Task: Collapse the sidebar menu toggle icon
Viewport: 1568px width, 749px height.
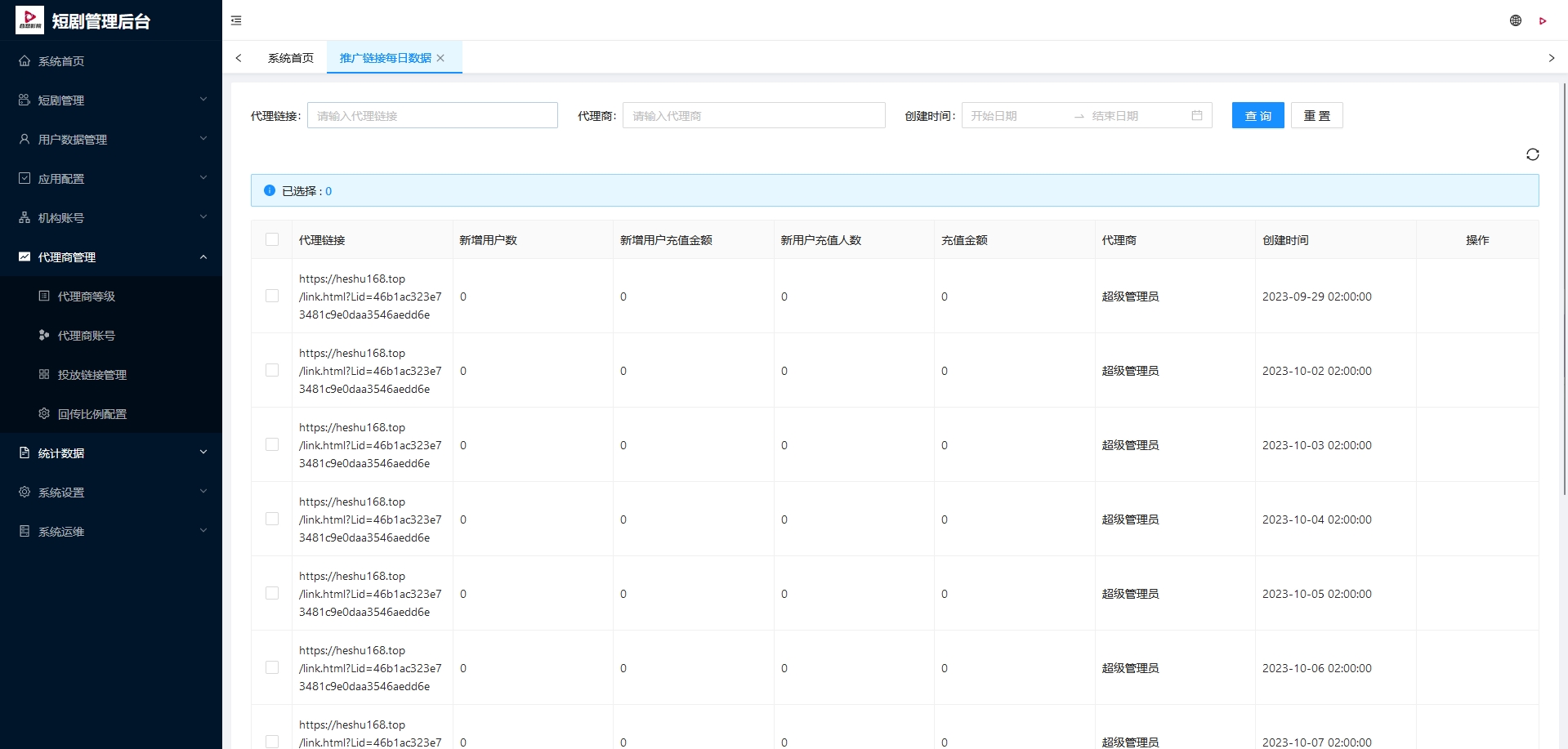Action: point(236,20)
